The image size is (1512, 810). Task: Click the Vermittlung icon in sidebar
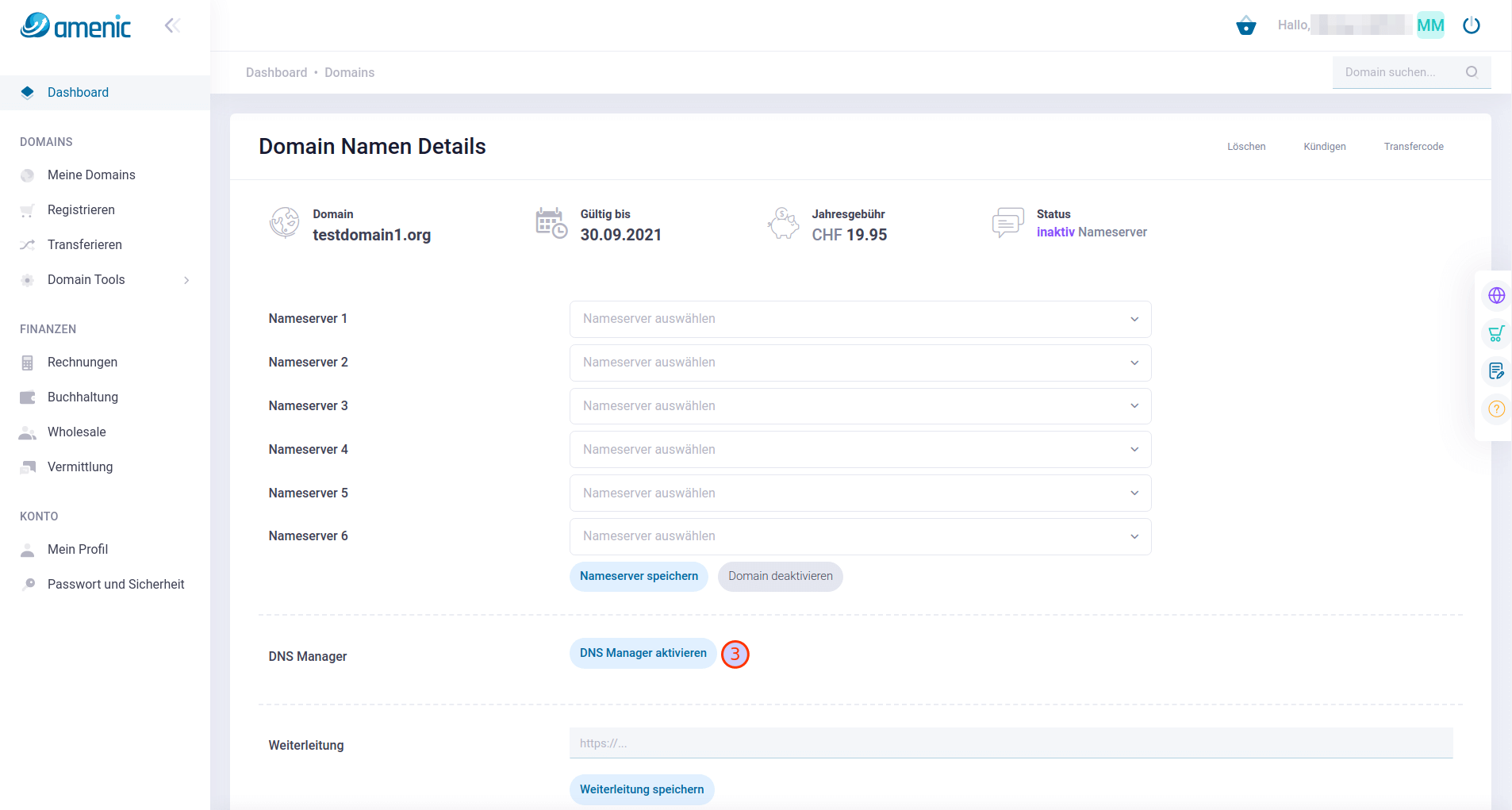pyautogui.click(x=28, y=467)
